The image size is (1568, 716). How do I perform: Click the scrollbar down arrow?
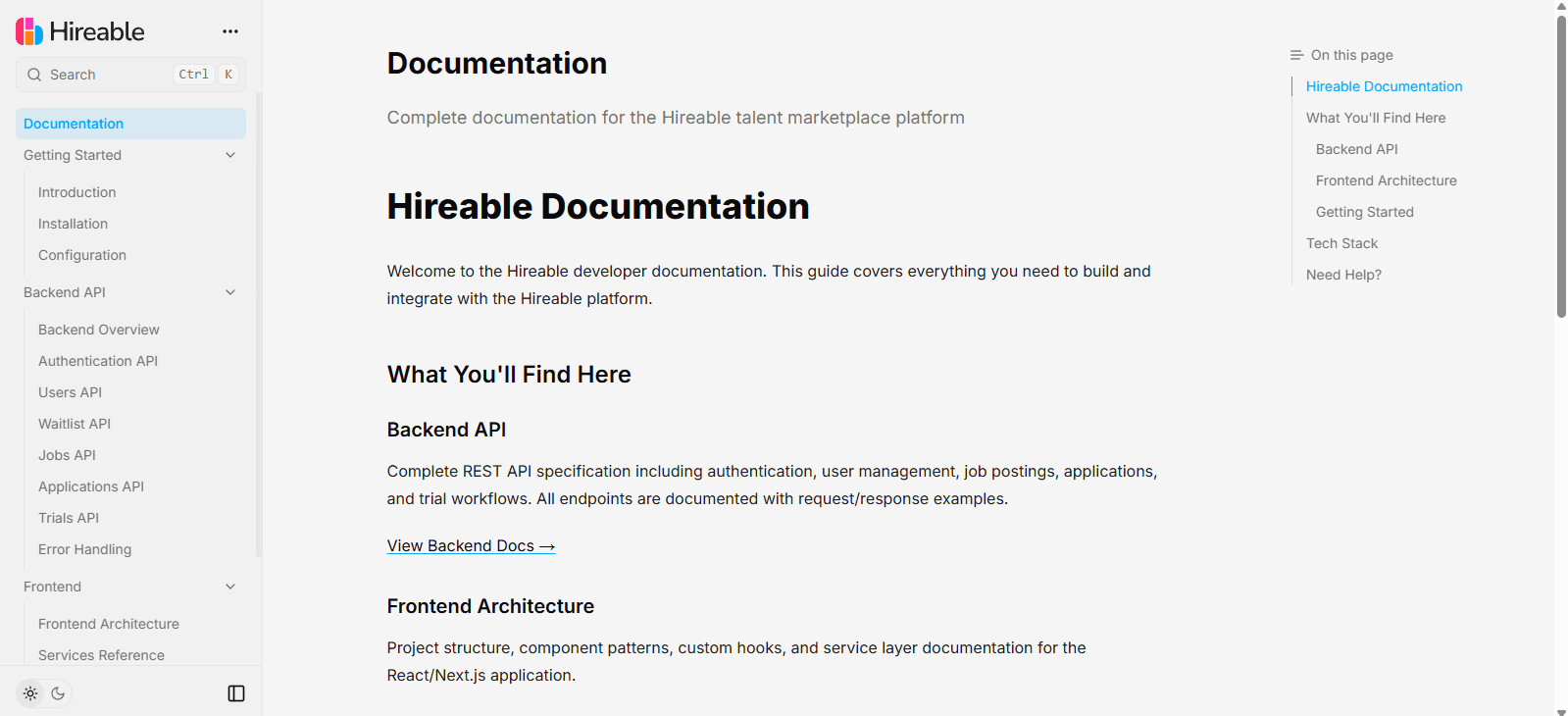point(1561,710)
